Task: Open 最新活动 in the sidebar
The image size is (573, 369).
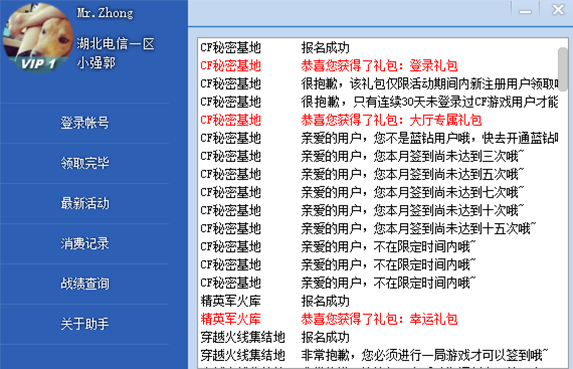Action: point(85,203)
